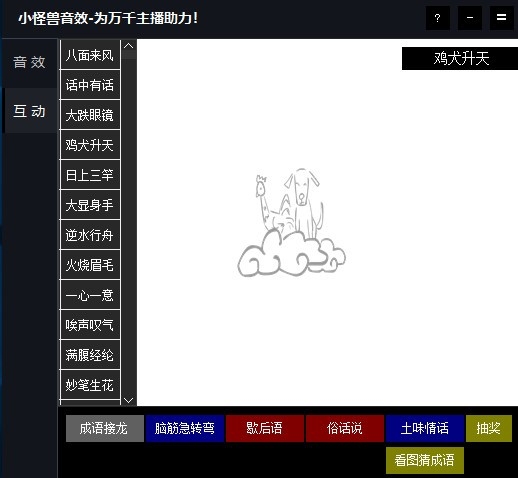This screenshot has height=478, width=518.
Task: Open the 成语接龙 game mode
Action: coord(105,428)
